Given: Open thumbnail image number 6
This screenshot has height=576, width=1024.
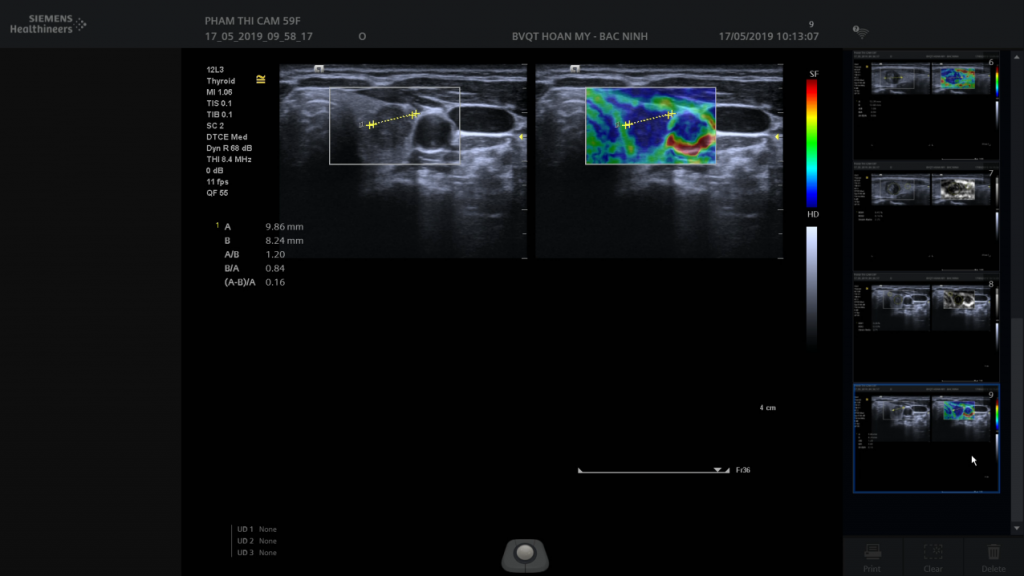Looking at the screenshot, I should [x=925, y=107].
